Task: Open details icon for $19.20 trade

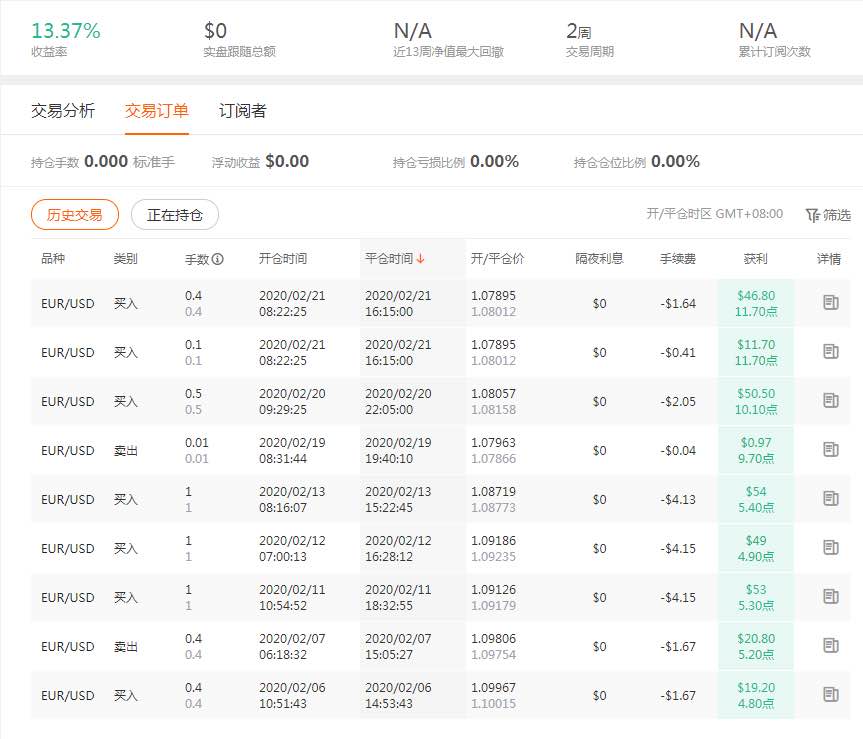Action: (x=831, y=694)
